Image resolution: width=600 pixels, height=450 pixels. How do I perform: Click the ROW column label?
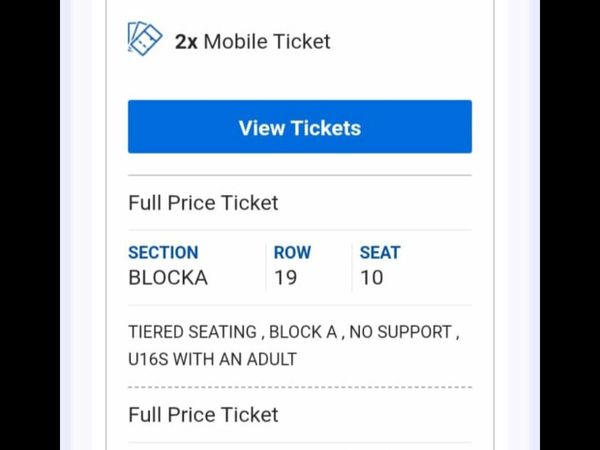point(292,253)
